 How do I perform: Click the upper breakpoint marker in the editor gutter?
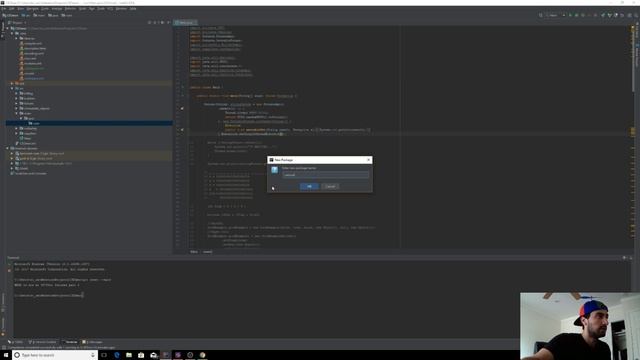click(x=182, y=109)
